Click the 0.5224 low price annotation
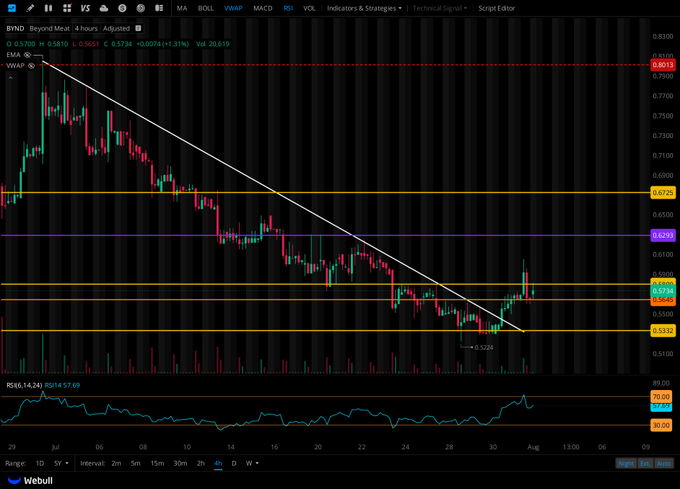 pos(484,348)
